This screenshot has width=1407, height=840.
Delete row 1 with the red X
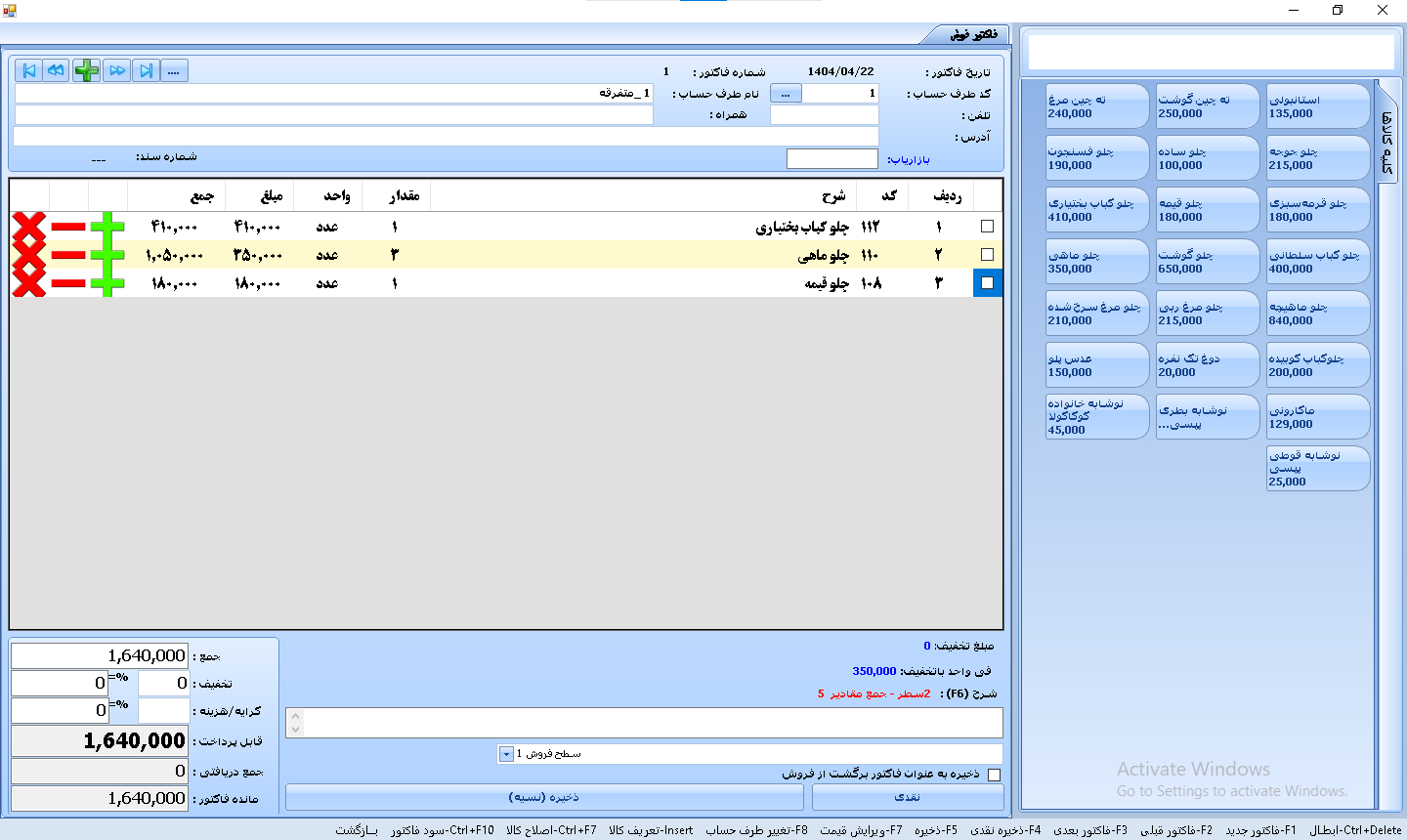pos(29,227)
